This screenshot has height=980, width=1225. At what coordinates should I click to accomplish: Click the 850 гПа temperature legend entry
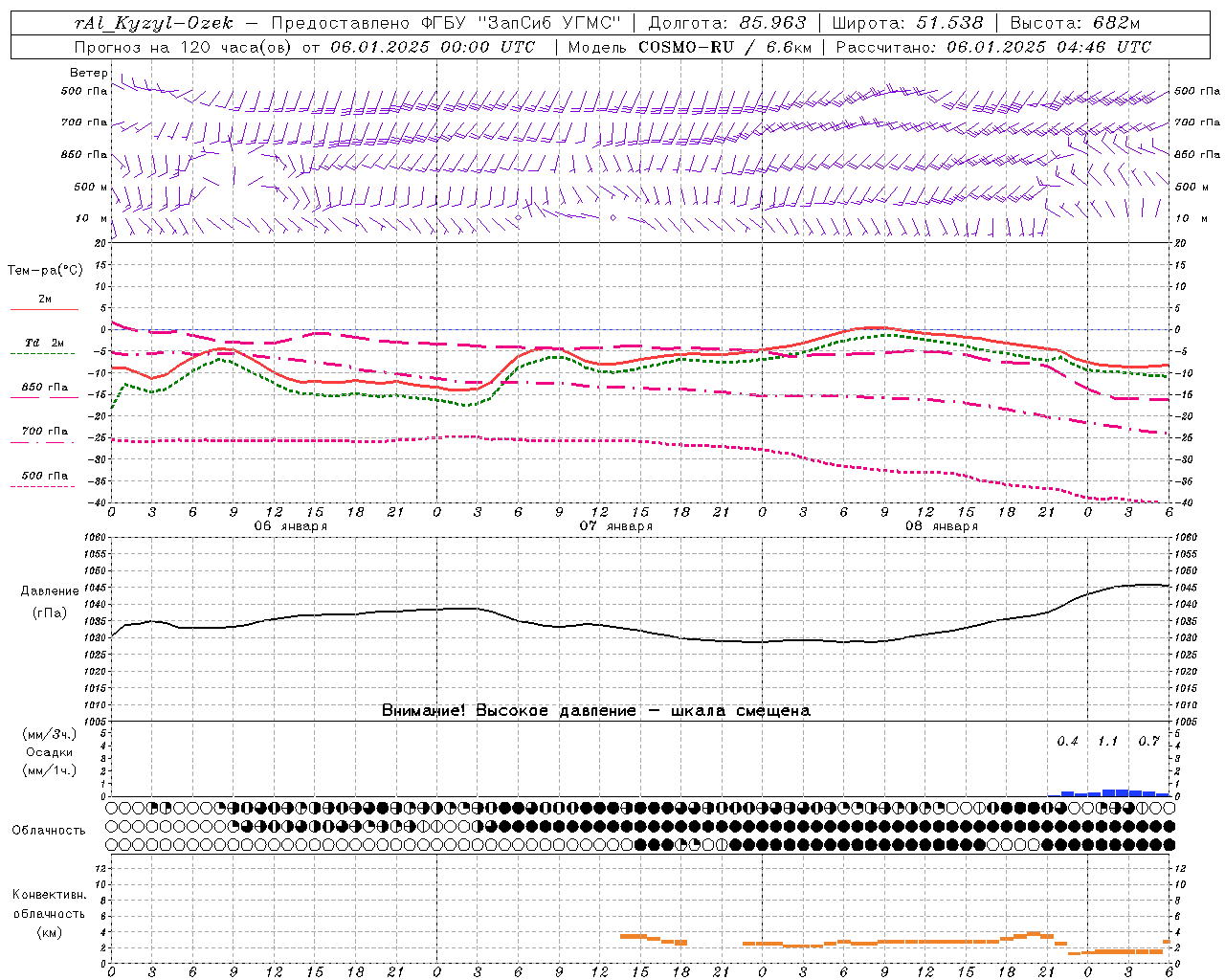pos(45,388)
